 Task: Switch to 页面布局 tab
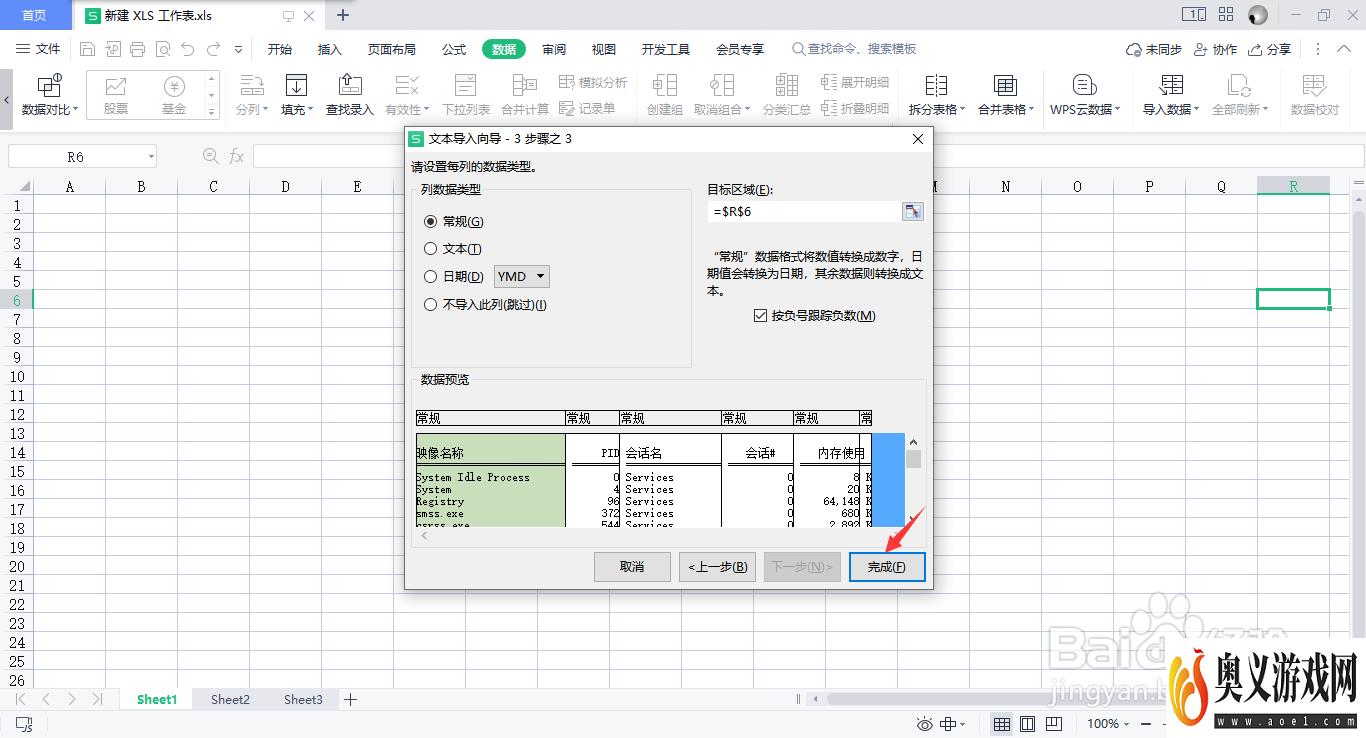point(392,49)
